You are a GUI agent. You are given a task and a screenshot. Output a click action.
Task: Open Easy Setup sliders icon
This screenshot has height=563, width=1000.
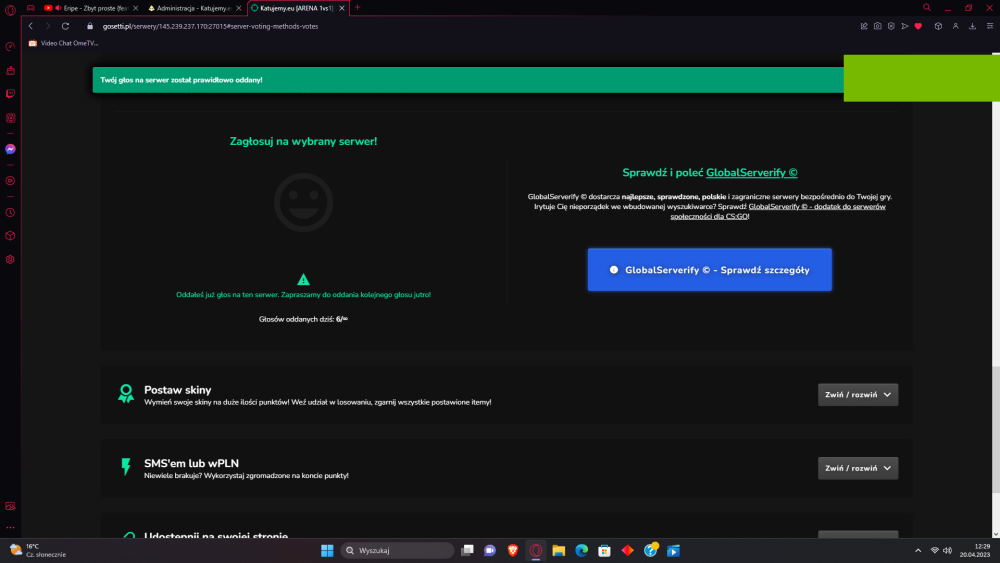pos(990,26)
